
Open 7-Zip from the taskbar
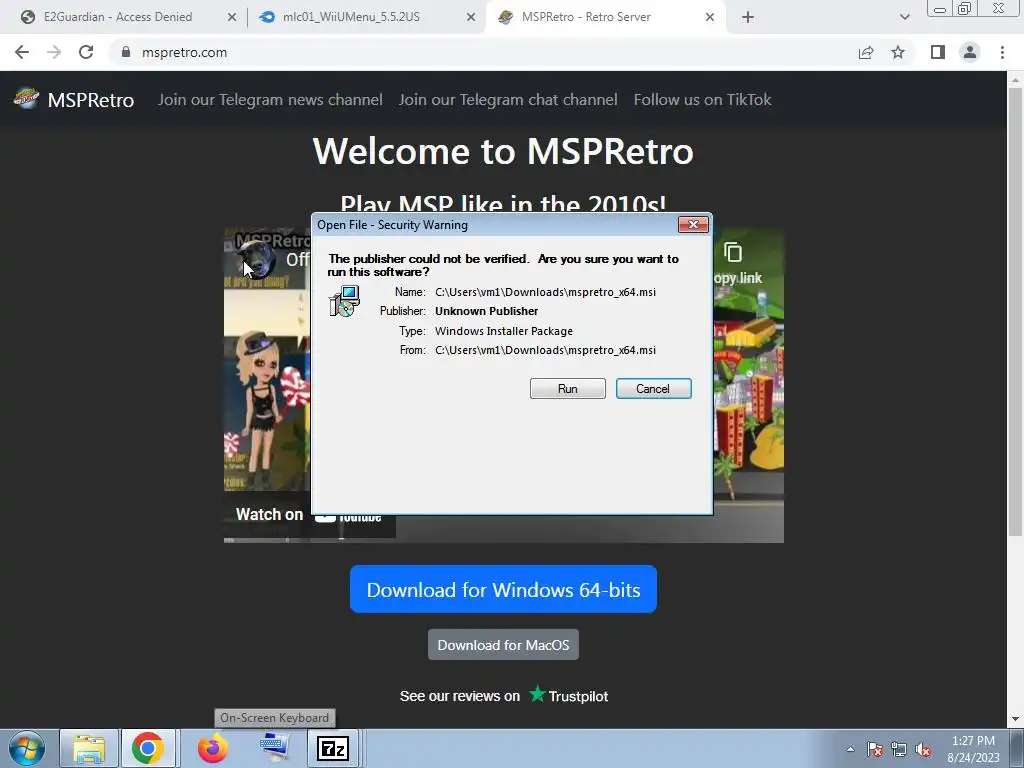point(333,748)
